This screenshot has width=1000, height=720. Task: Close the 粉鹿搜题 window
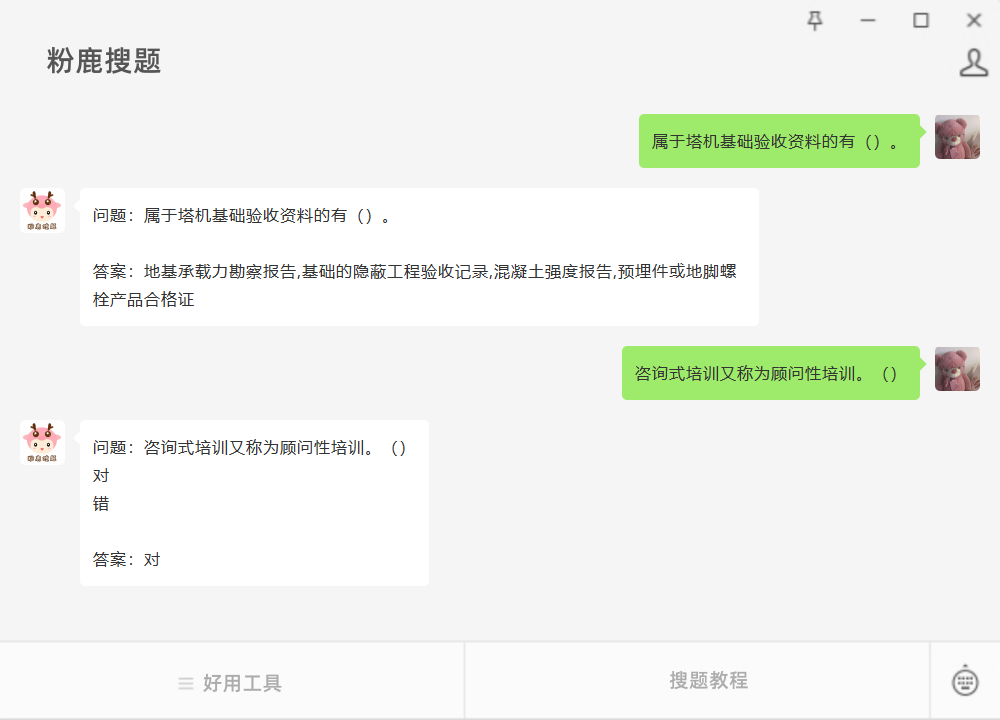coord(973,20)
